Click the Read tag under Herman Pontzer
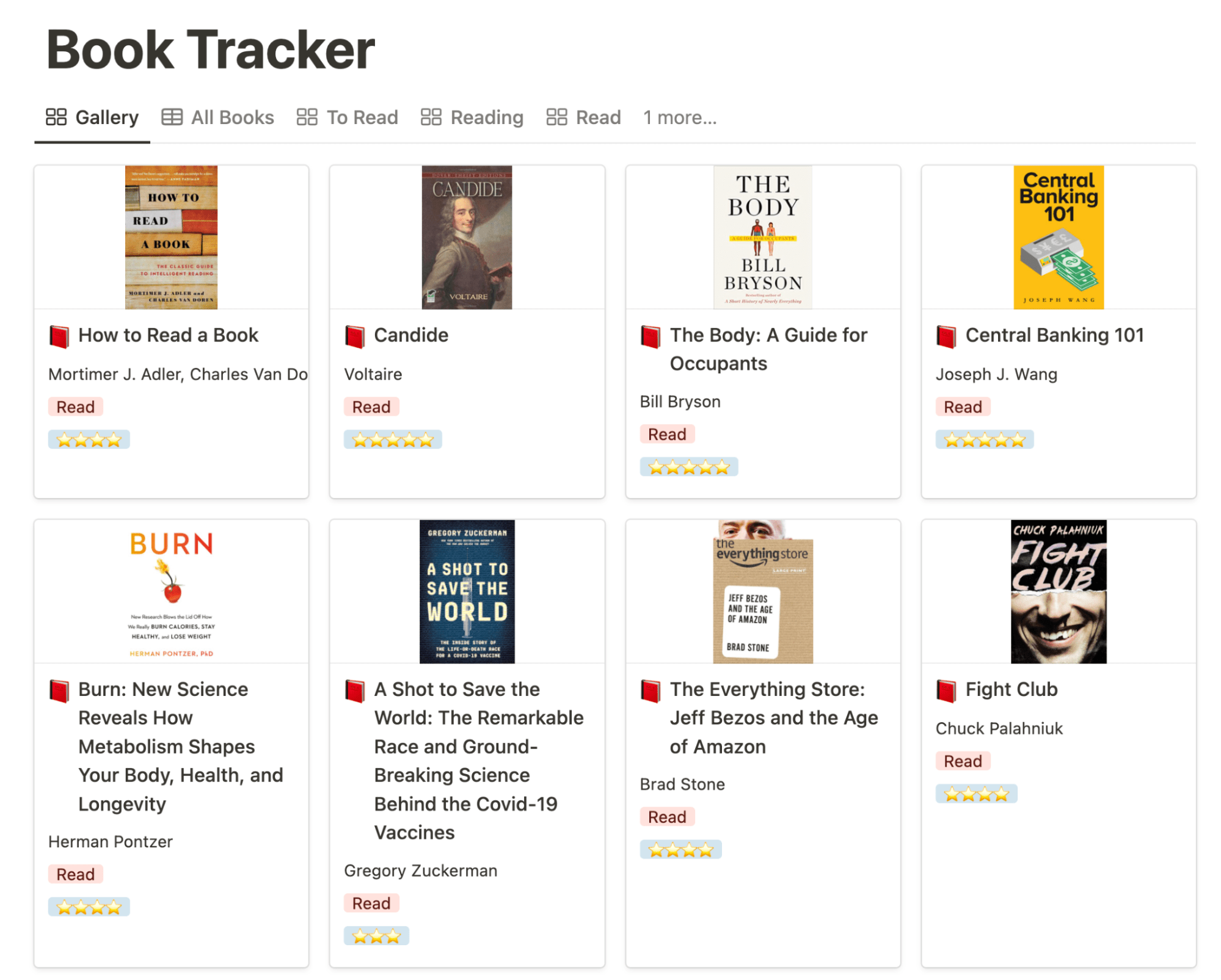 [x=76, y=874]
